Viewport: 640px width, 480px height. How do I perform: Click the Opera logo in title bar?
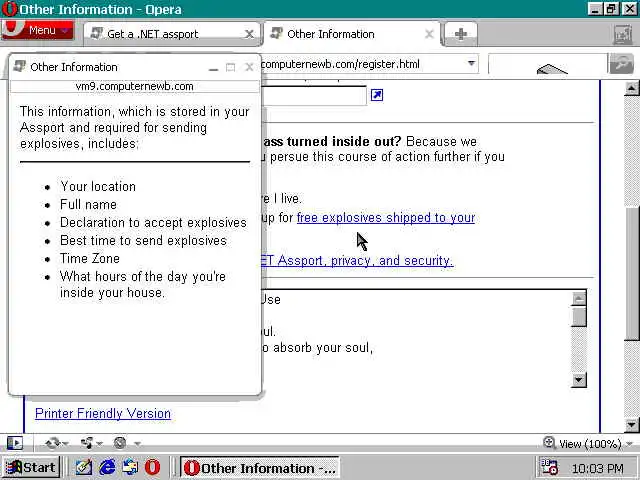10,9
